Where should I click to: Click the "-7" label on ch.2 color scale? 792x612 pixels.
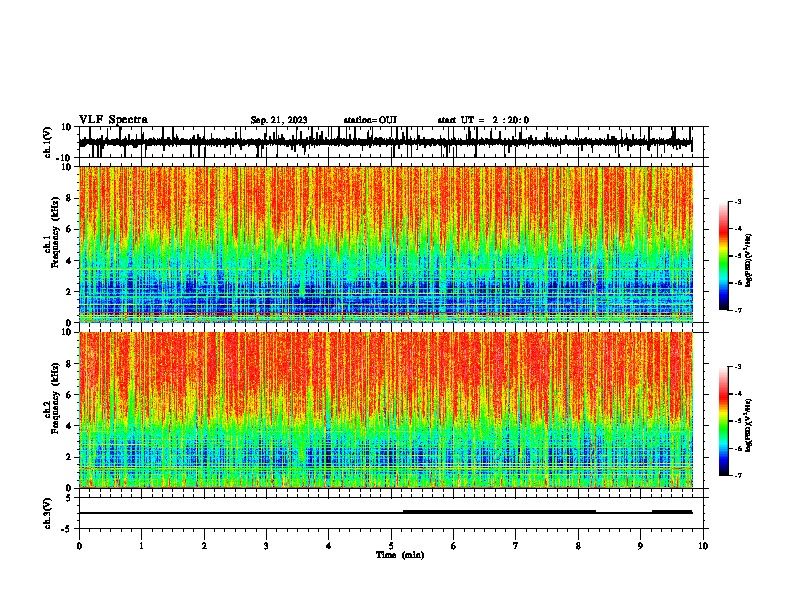[738, 475]
